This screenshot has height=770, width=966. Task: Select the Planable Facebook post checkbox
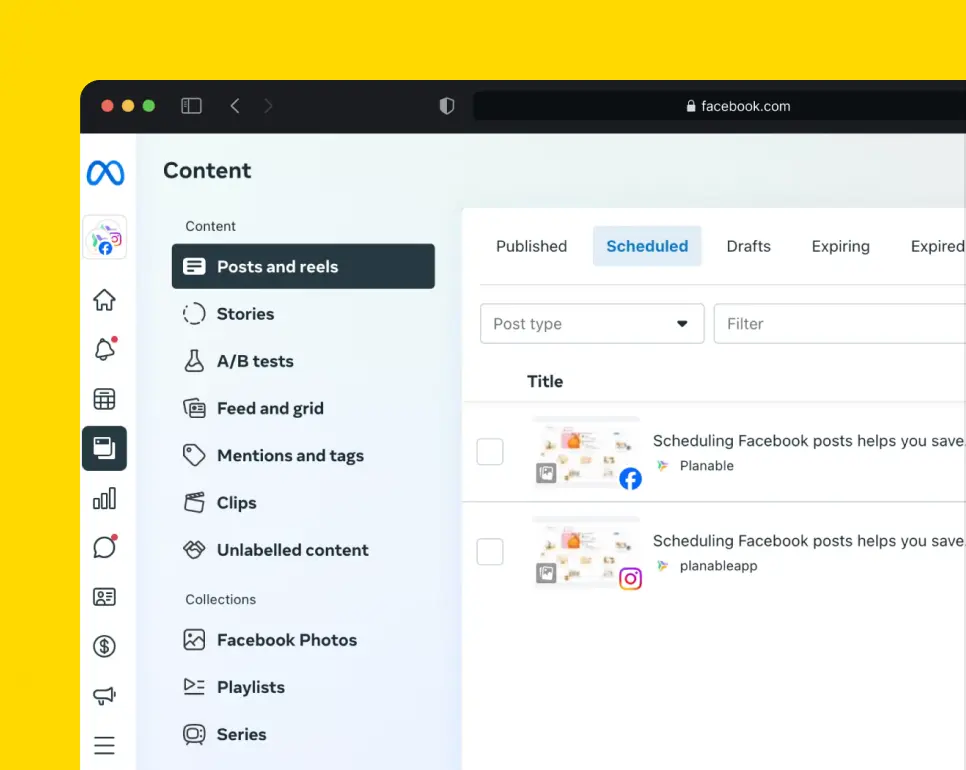pos(490,452)
